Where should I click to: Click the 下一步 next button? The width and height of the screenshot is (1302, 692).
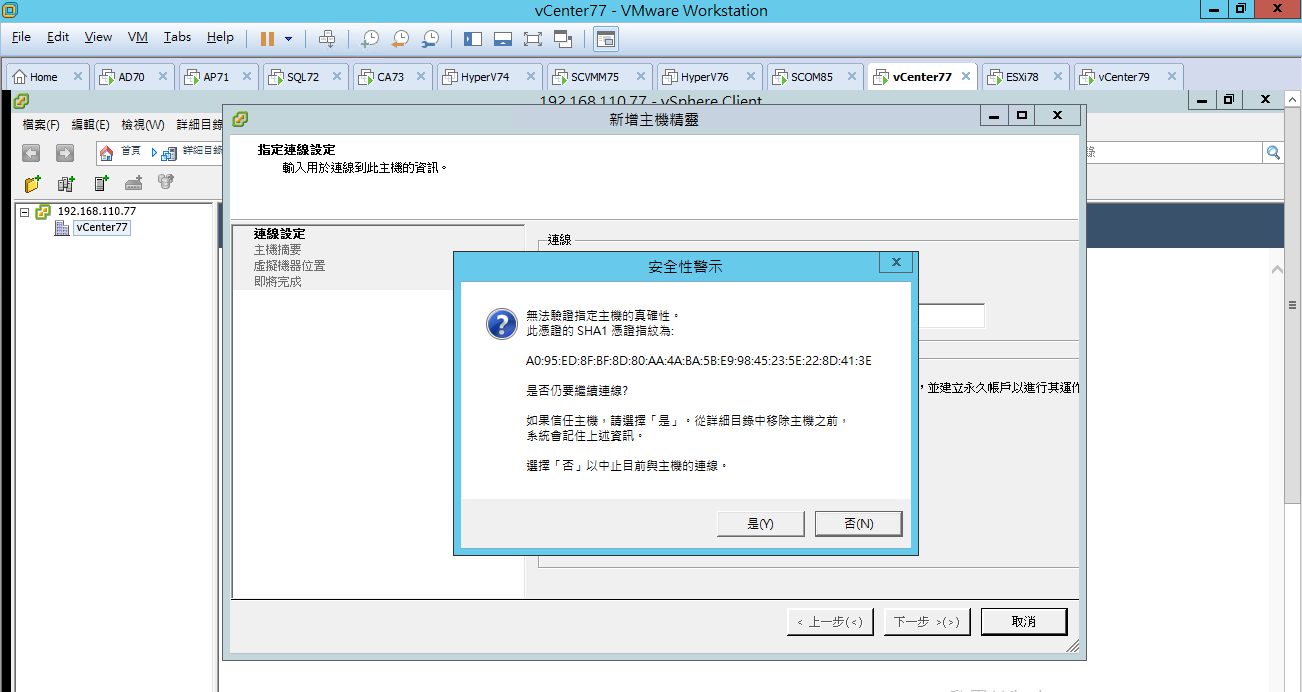[927, 621]
